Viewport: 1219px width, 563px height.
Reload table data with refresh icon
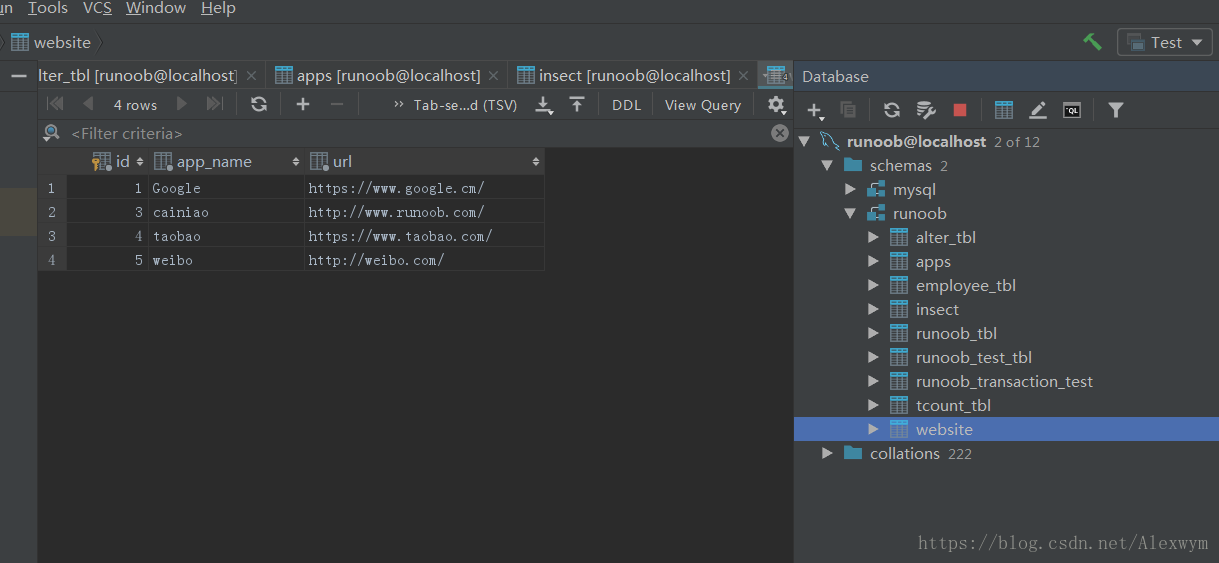click(259, 104)
